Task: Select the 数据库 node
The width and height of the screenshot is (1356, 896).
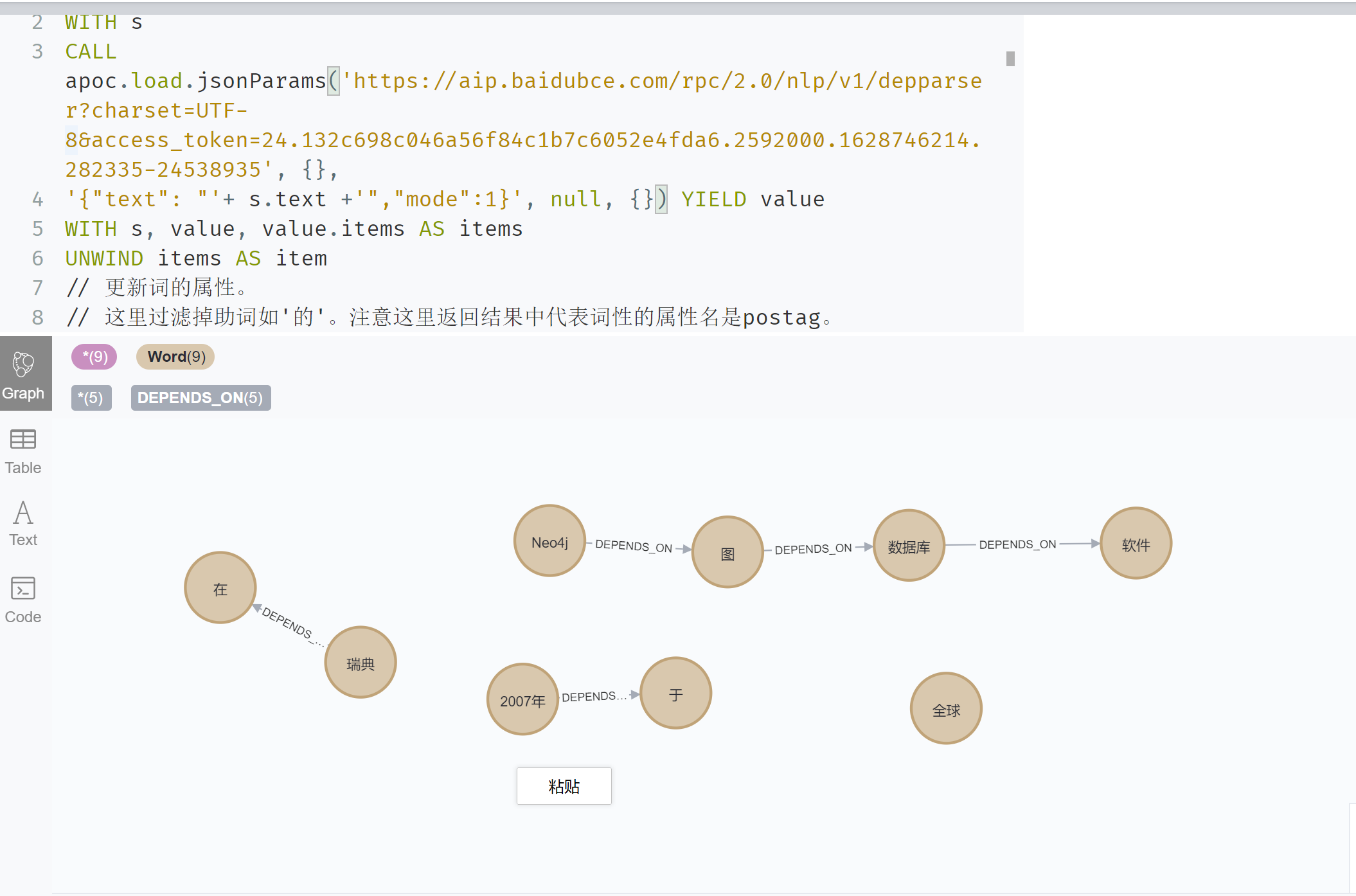Action: [x=908, y=547]
